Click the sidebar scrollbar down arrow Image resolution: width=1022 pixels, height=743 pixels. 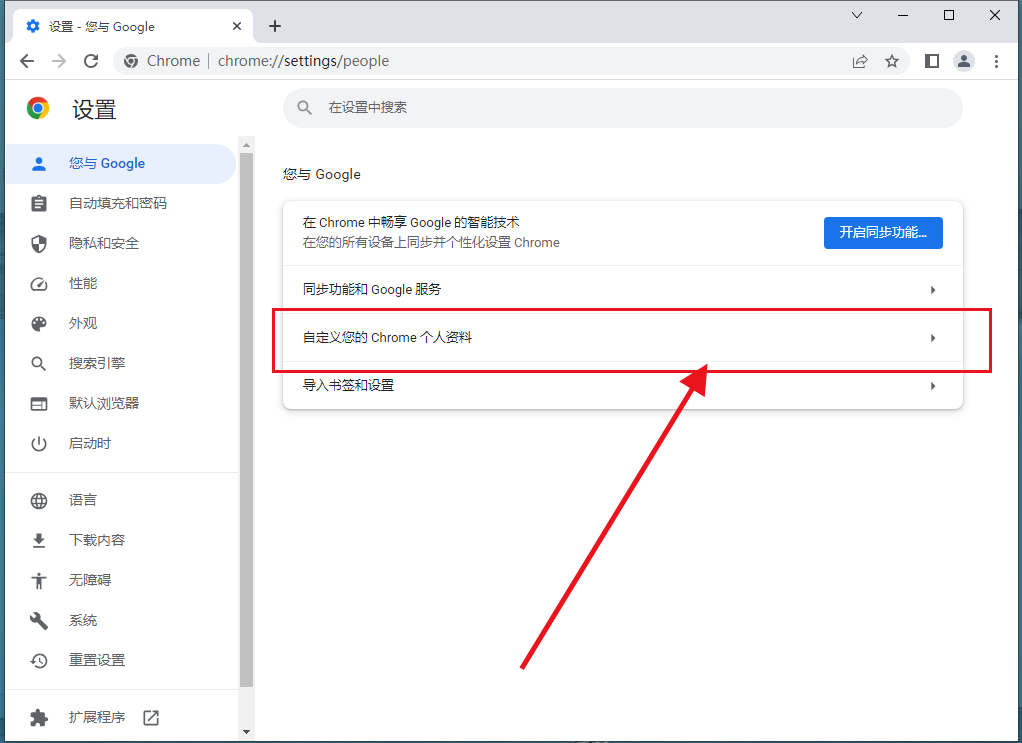[x=247, y=731]
